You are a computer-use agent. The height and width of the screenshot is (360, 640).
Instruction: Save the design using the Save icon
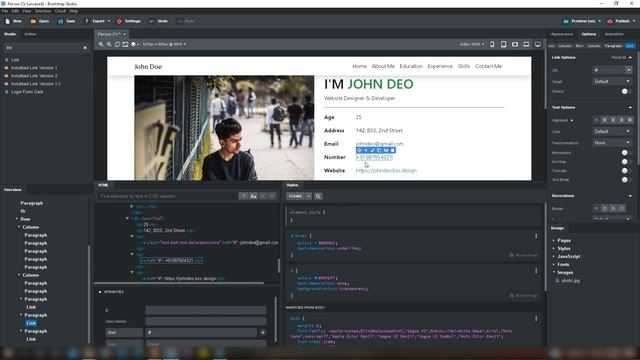(x=60, y=21)
